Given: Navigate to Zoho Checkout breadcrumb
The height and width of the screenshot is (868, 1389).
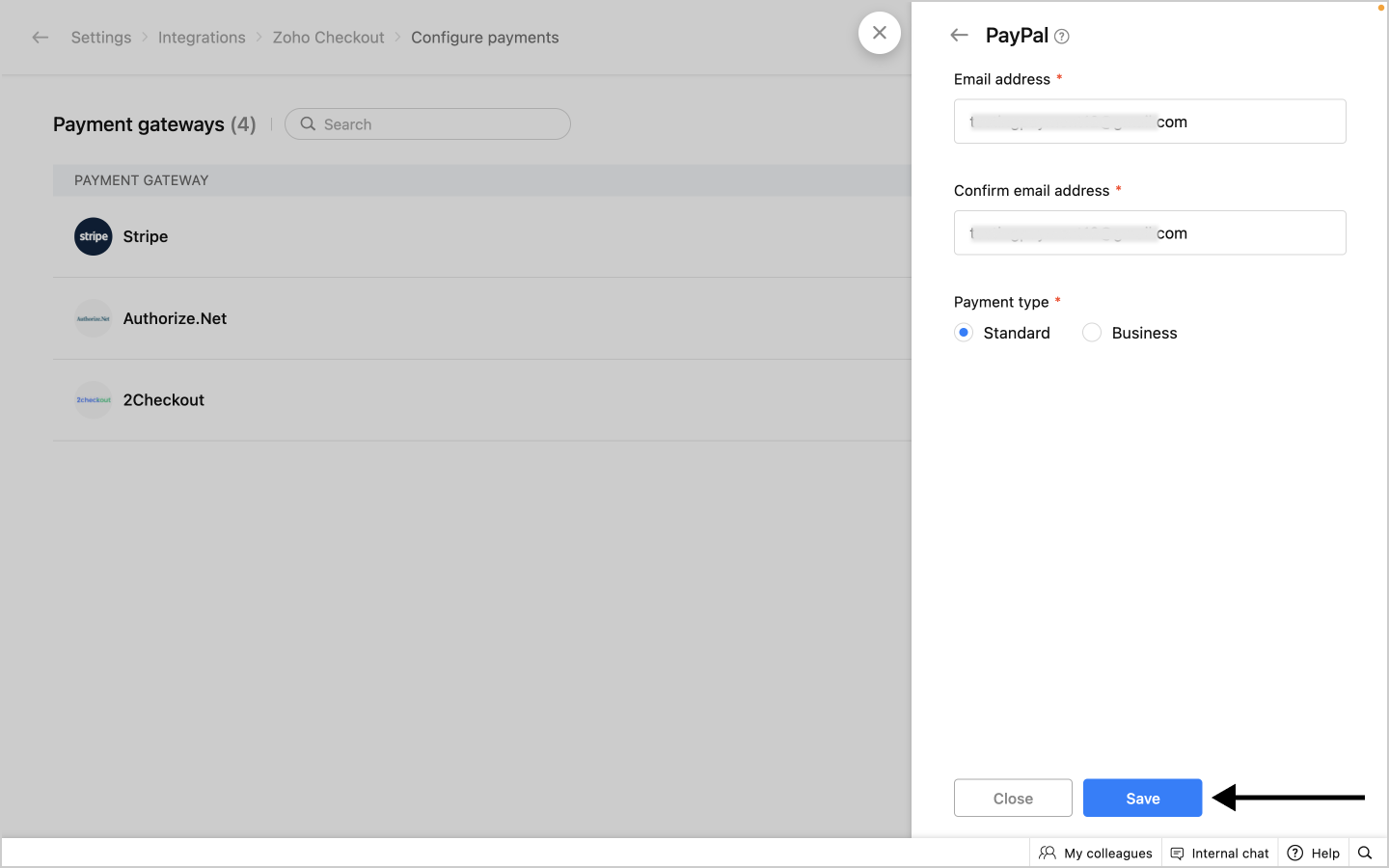Looking at the screenshot, I should (328, 38).
